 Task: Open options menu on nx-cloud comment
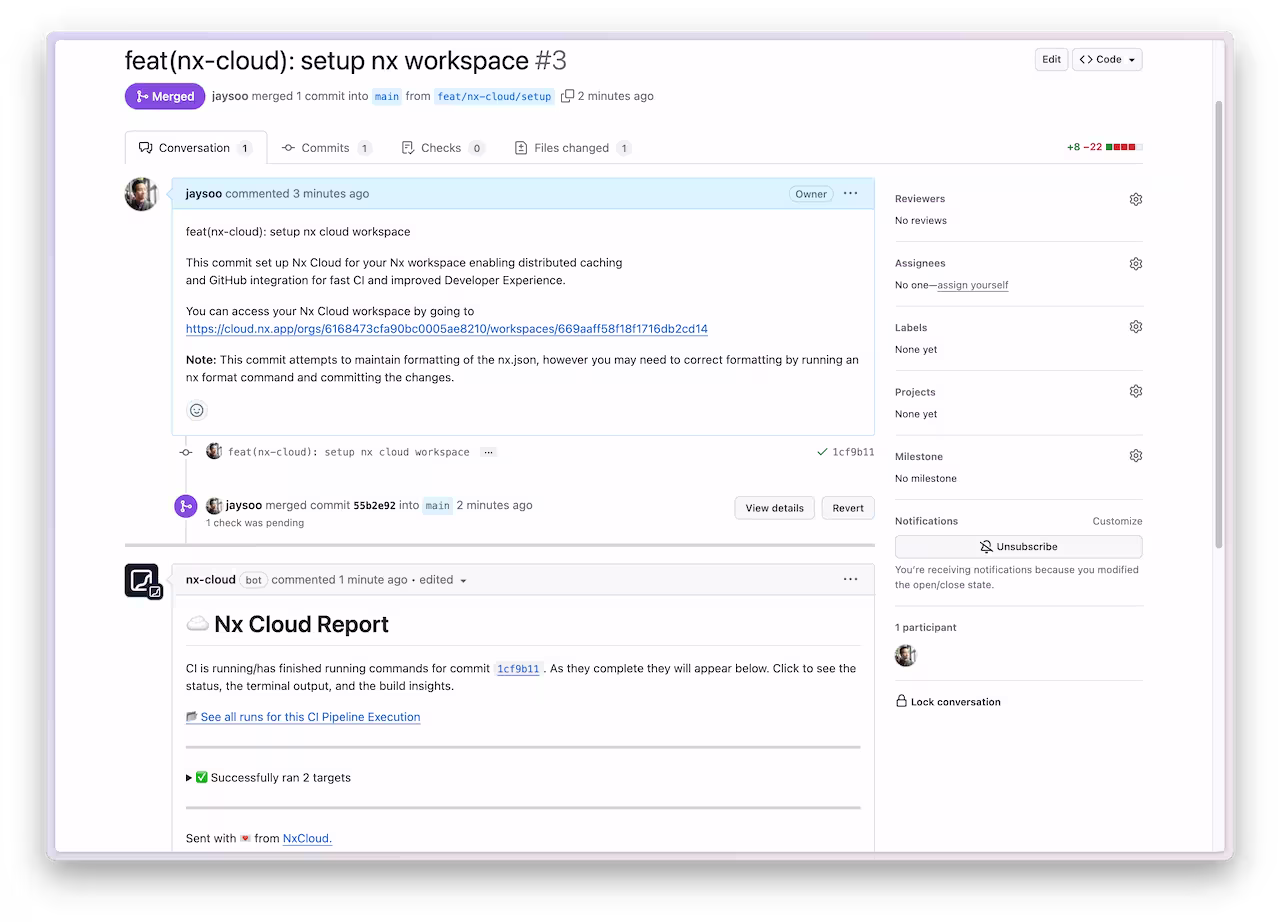pyautogui.click(x=850, y=579)
